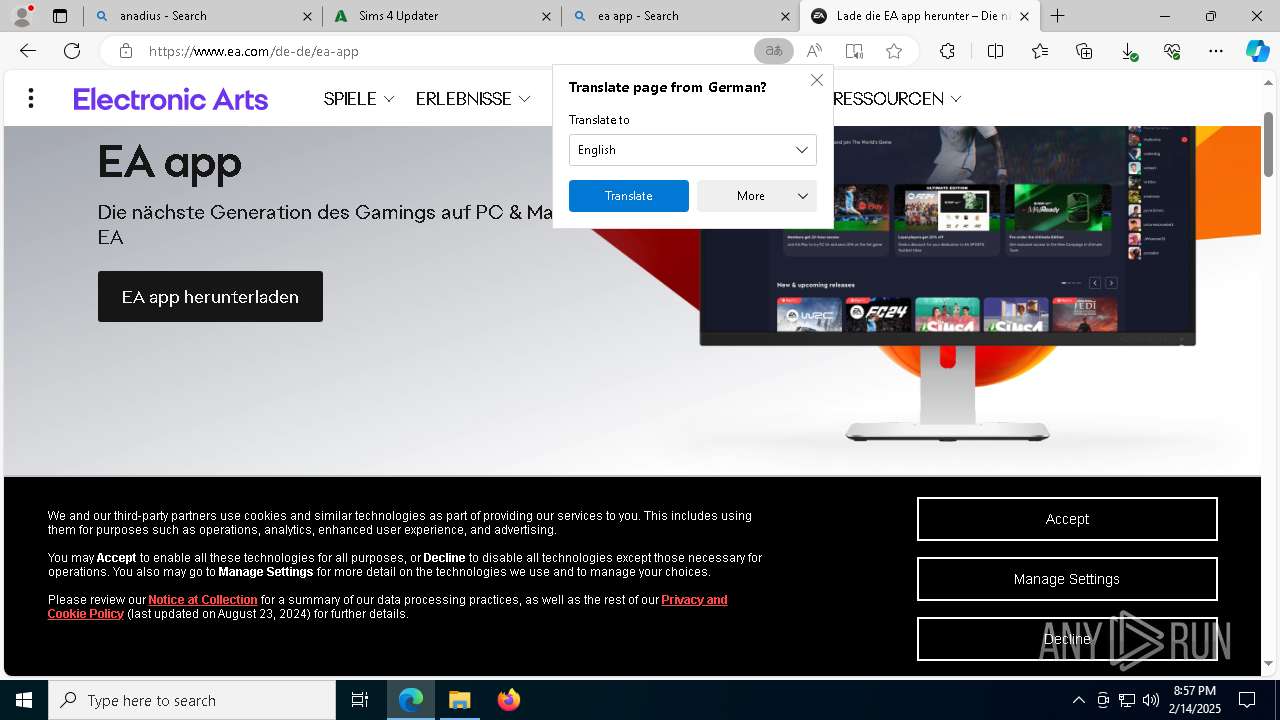Open the Copilot sidebar icon

(1257, 51)
